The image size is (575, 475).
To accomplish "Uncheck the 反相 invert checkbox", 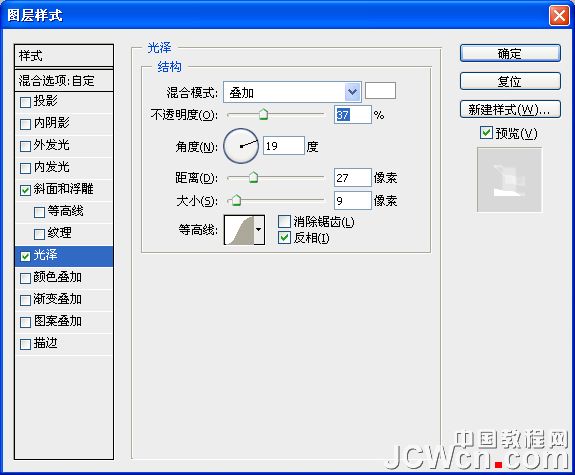I will [x=284, y=238].
